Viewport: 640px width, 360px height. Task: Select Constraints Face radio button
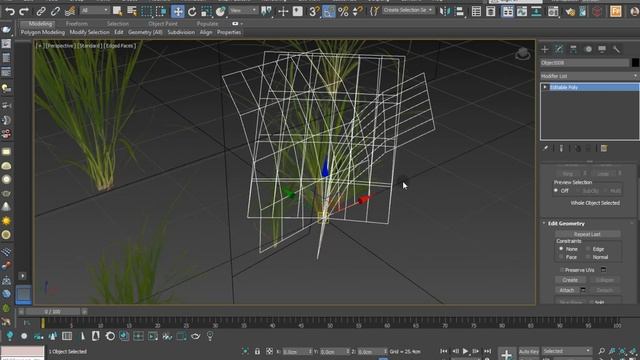coord(561,257)
